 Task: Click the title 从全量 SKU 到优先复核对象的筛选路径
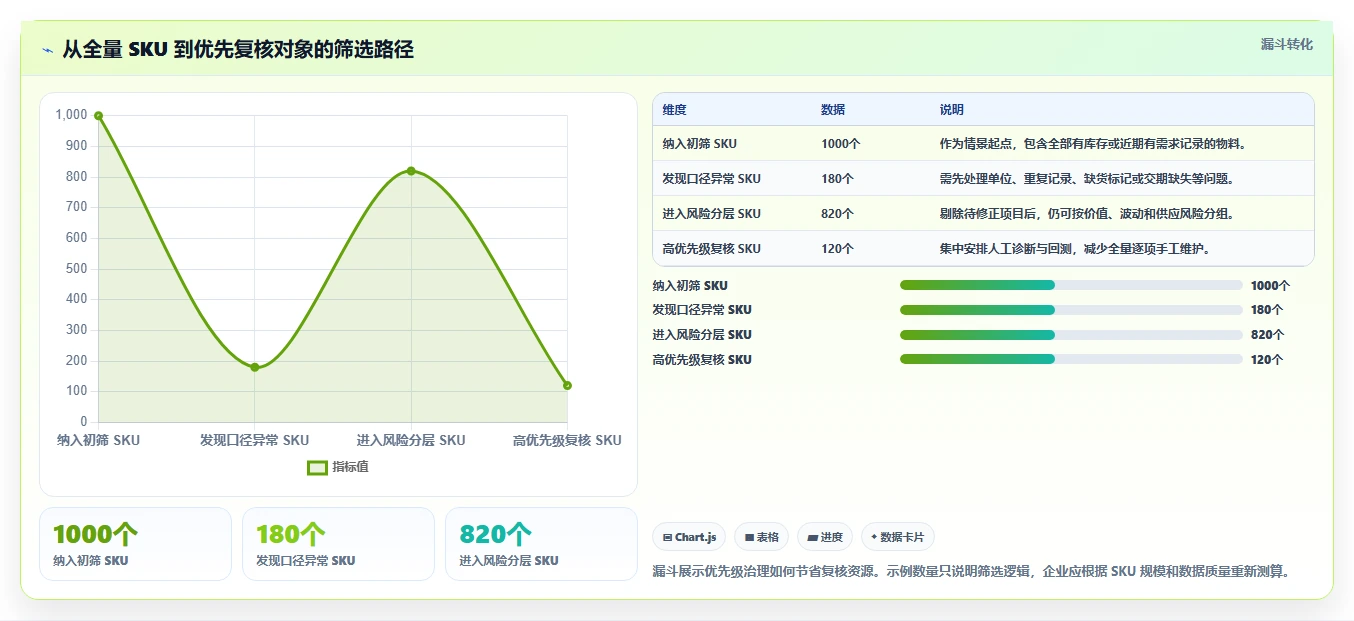[238, 50]
